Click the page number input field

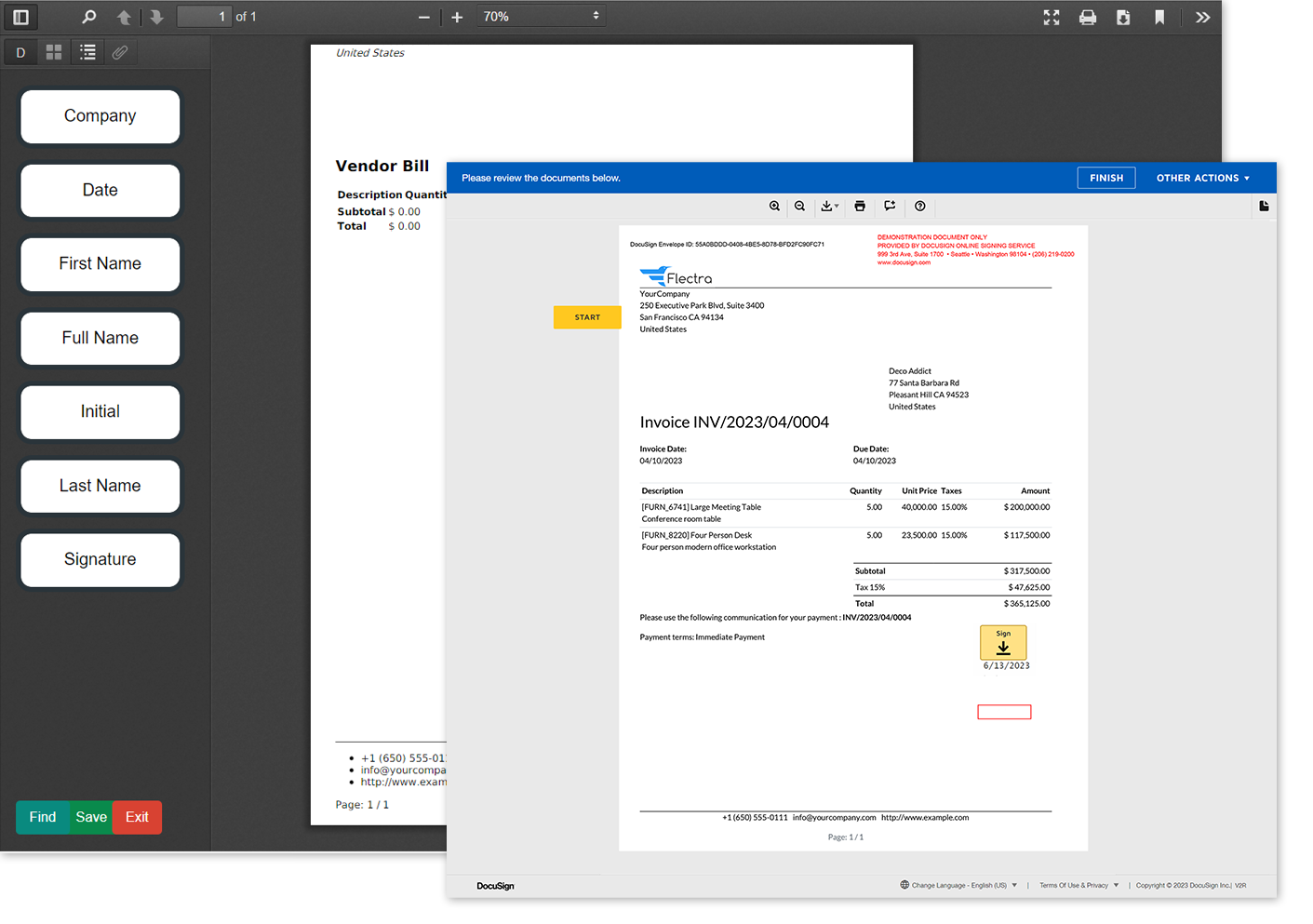coord(204,17)
